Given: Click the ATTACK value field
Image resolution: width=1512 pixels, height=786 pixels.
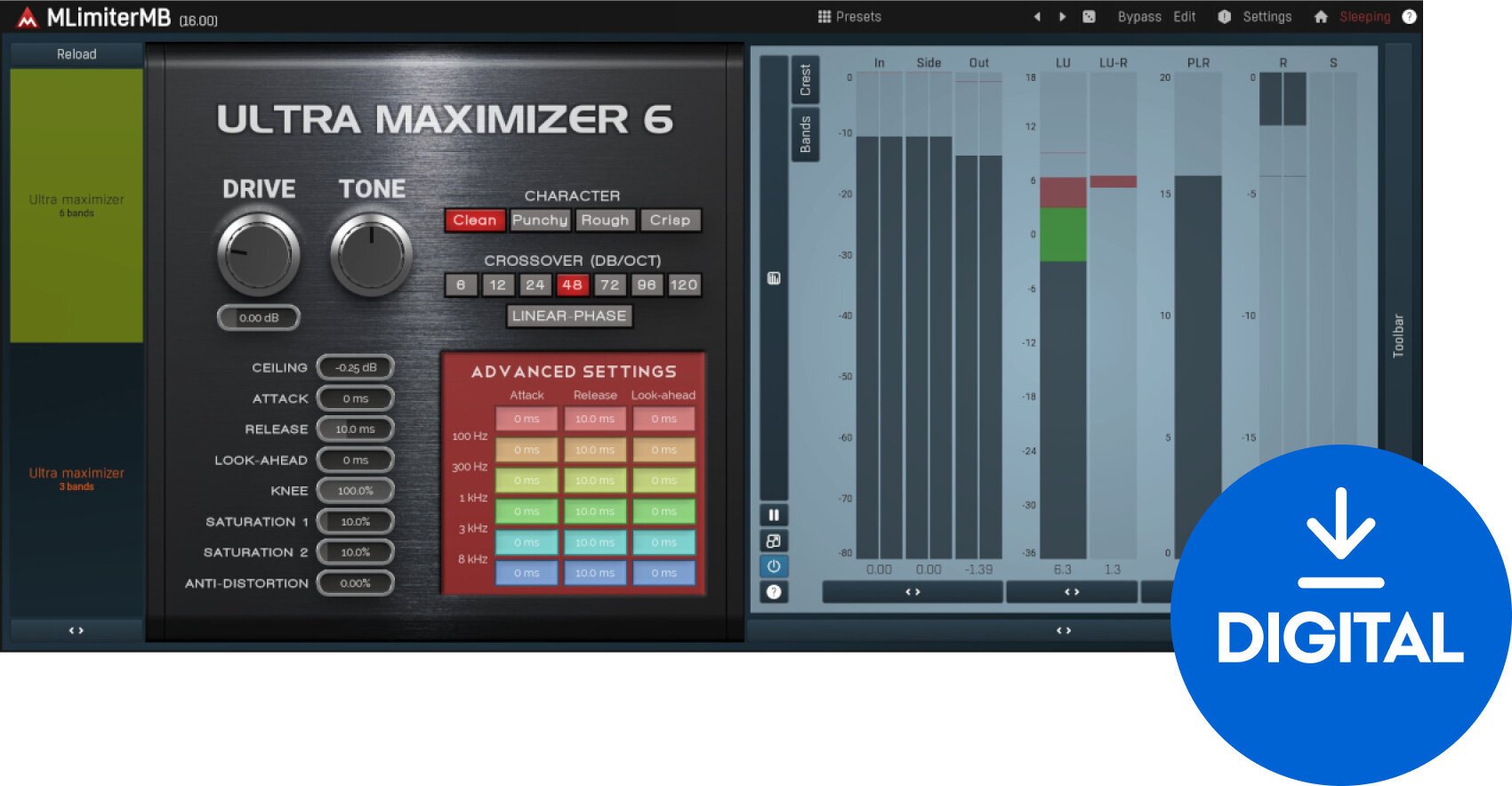Looking at the screenshot, I should (x=356, y=398).
